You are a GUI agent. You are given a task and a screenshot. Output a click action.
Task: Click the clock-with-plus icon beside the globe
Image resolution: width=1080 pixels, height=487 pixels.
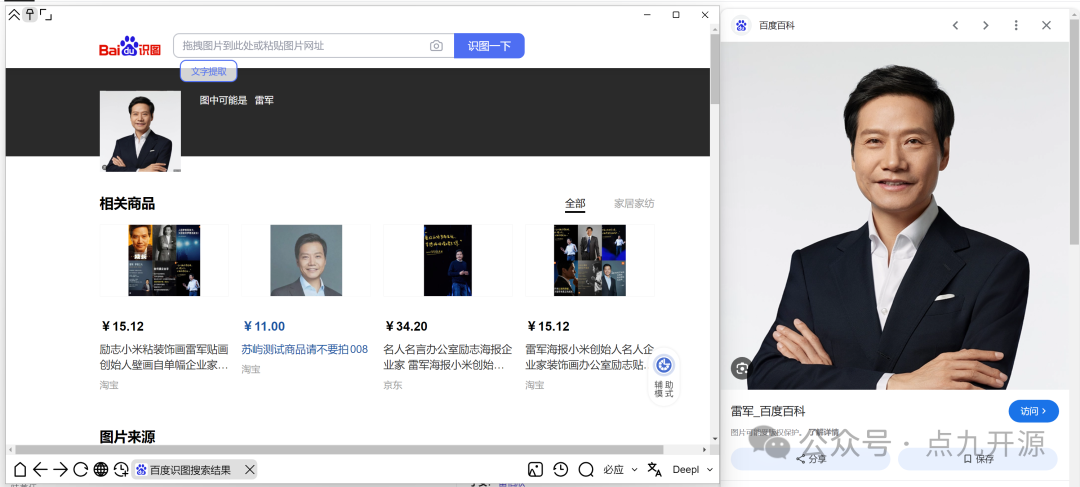pos(121,470)
